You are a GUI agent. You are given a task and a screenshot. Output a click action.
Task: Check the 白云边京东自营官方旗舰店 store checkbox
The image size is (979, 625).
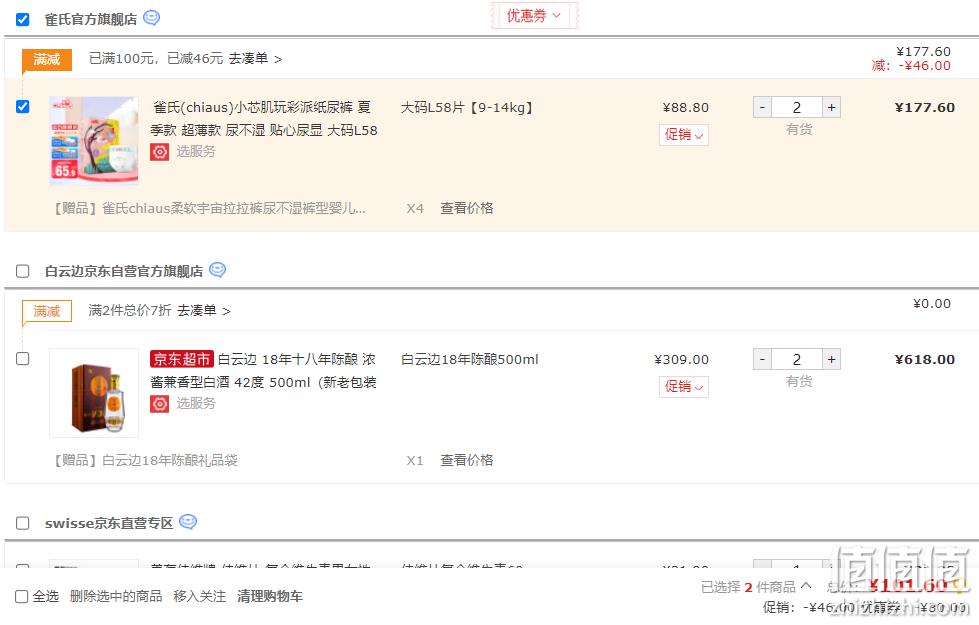click(22, 271)
